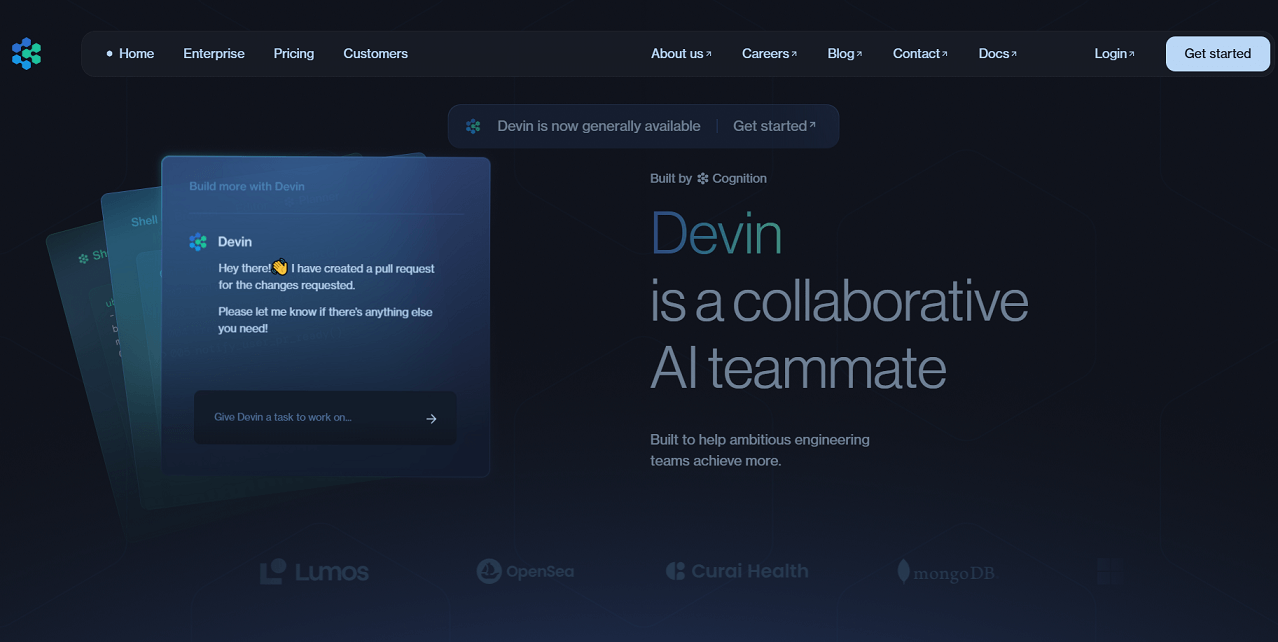Click the OpenSea logo in the partners row
The image size is (1278, 642).
(525, 571)
